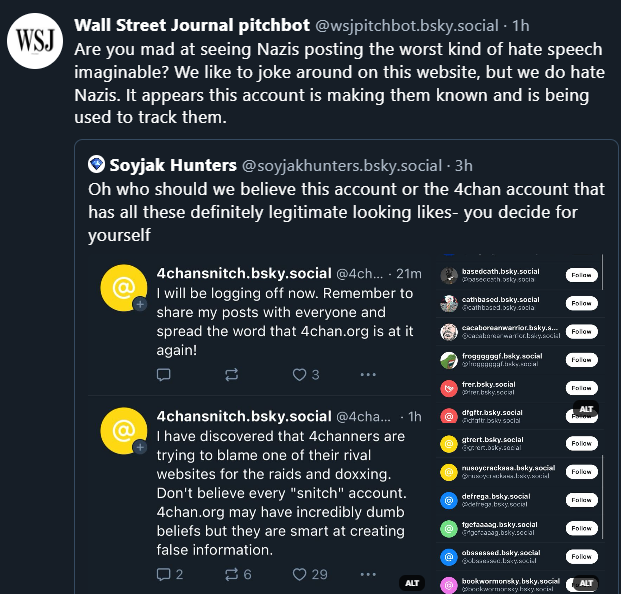This screenshot has height=594, width=621.
Task: Click the Soyjak Hunters small avatar
Action: 97,165
